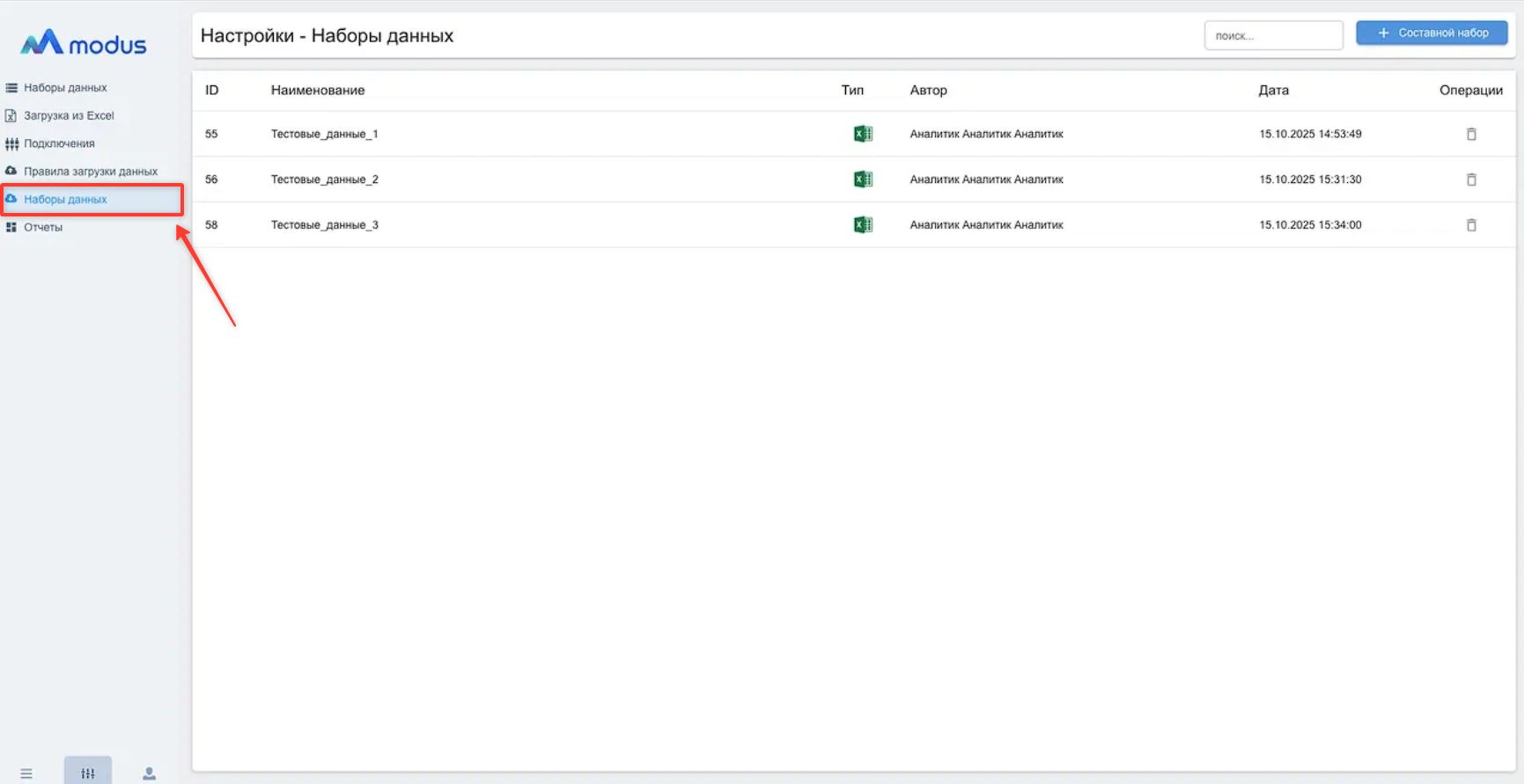Remove Тестовые_данные_3 using its trash icon
The width and height of the screenshot is (1524, 784).
1470,225
